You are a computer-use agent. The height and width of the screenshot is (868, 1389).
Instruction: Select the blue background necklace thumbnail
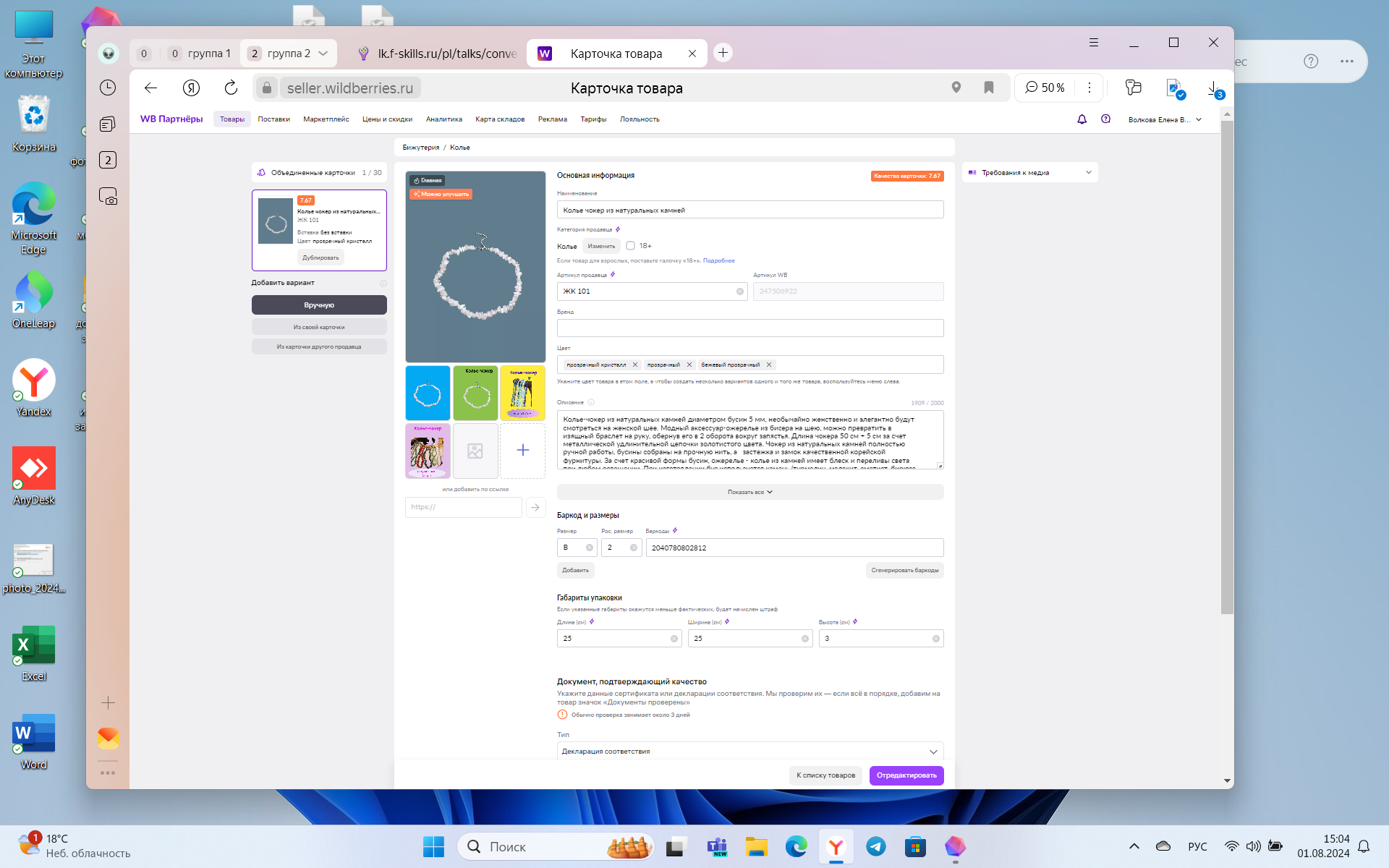click(428, 393)
